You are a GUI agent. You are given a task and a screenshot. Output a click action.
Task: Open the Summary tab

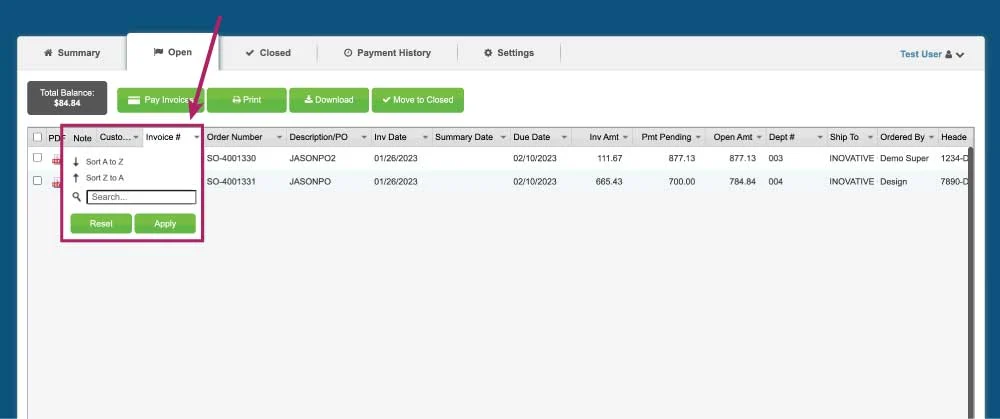point(71,53)
